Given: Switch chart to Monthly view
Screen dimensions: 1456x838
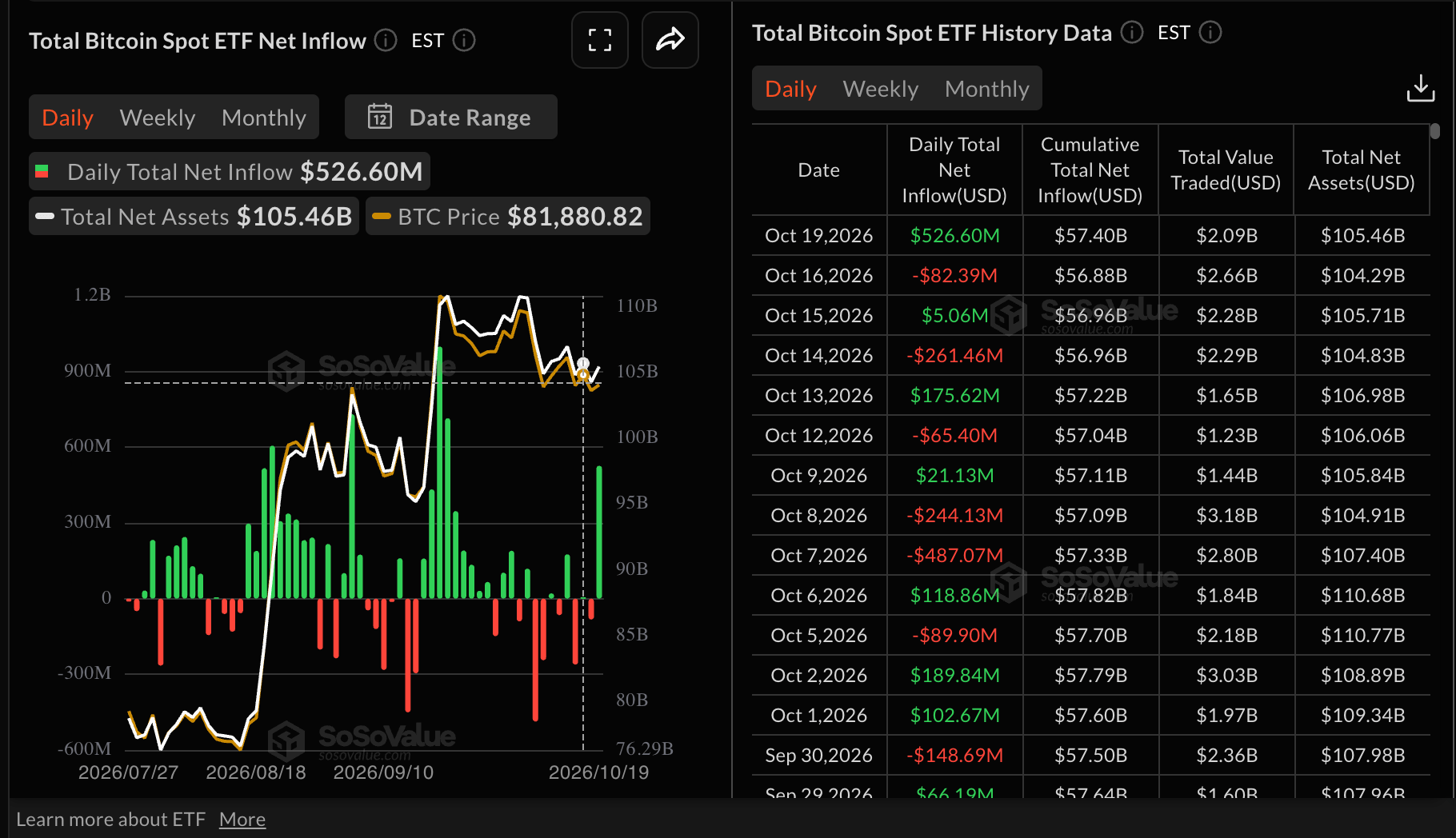Looking at the screenshot, I should point(264,118).
